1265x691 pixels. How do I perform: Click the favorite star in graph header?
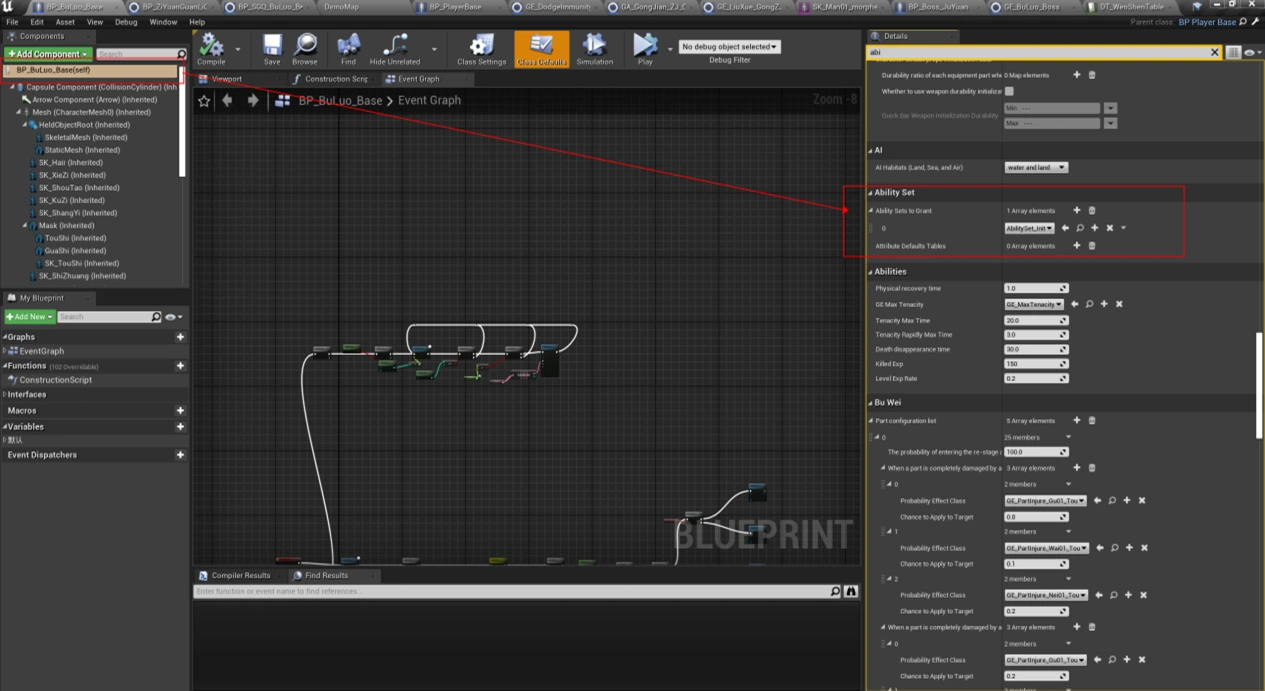point(204,101)
